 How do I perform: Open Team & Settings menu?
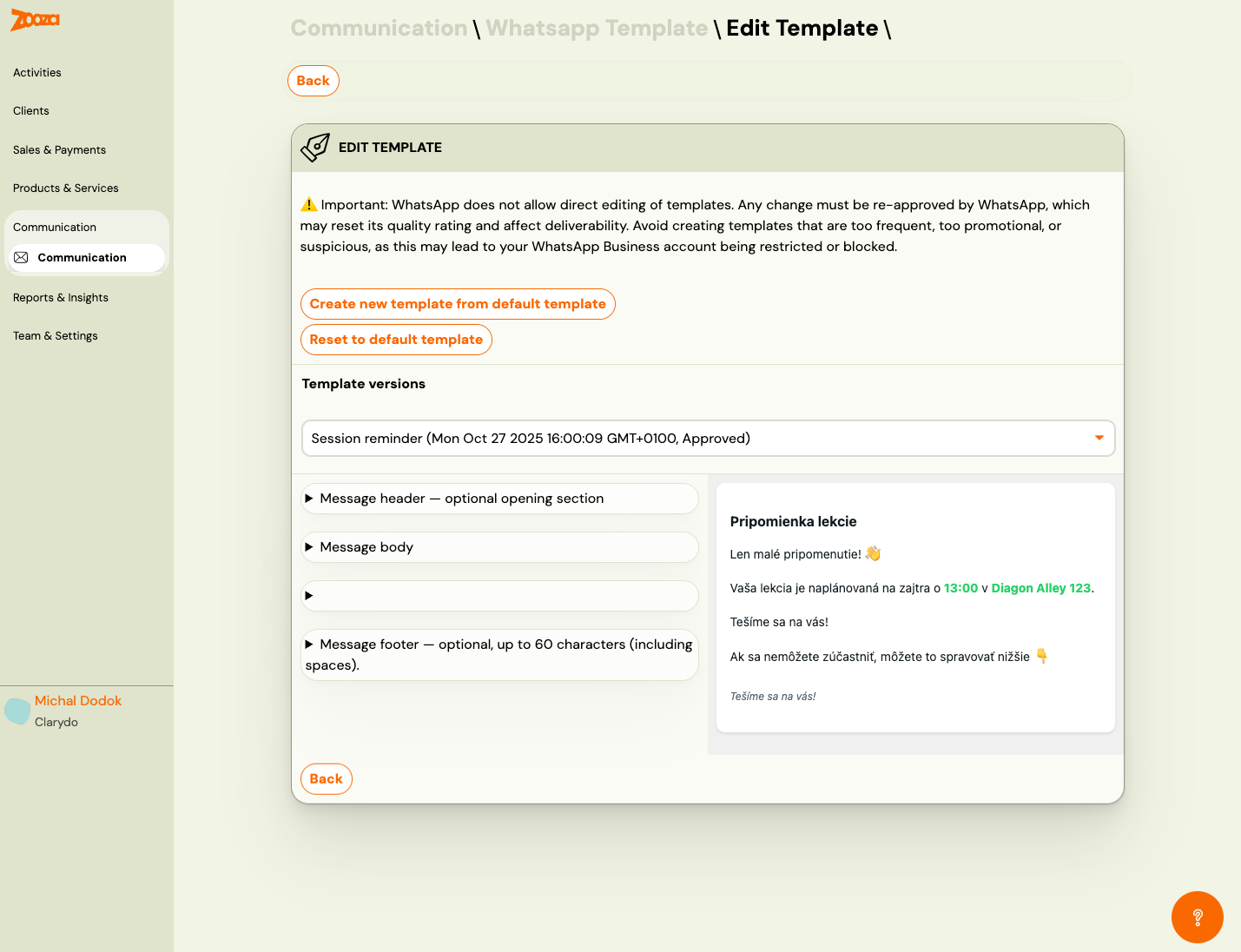tap(56, 336)
